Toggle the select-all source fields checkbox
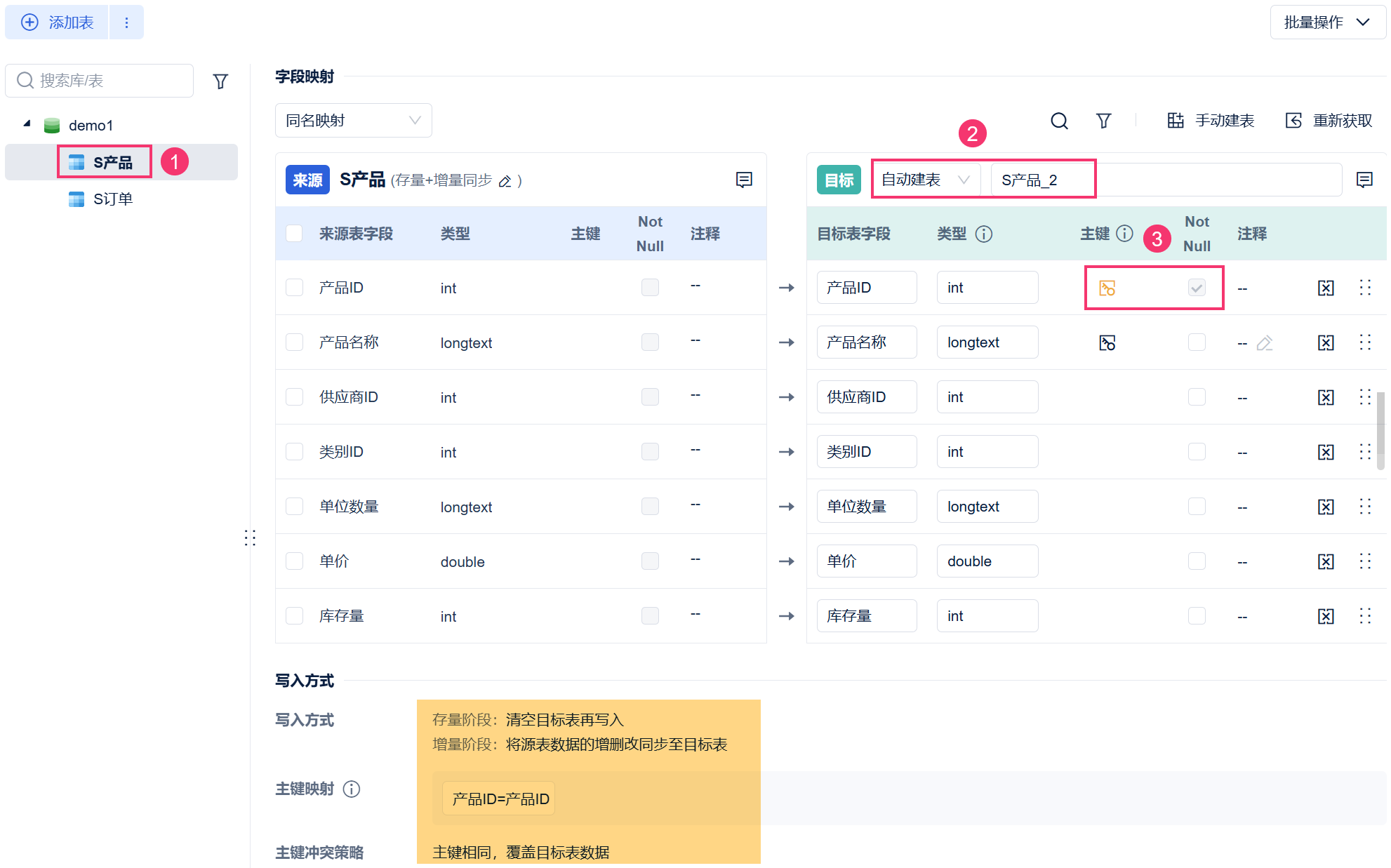Screen dimensions: 1391x868 [x=294, y=233]
